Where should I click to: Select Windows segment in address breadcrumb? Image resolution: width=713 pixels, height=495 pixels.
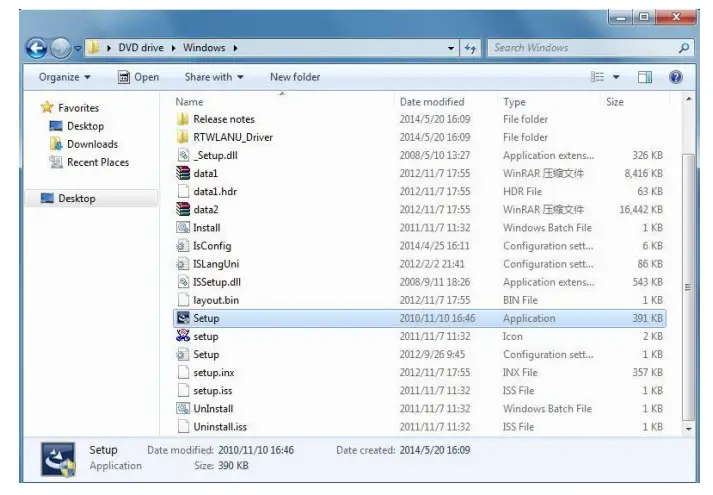(204, 48)
